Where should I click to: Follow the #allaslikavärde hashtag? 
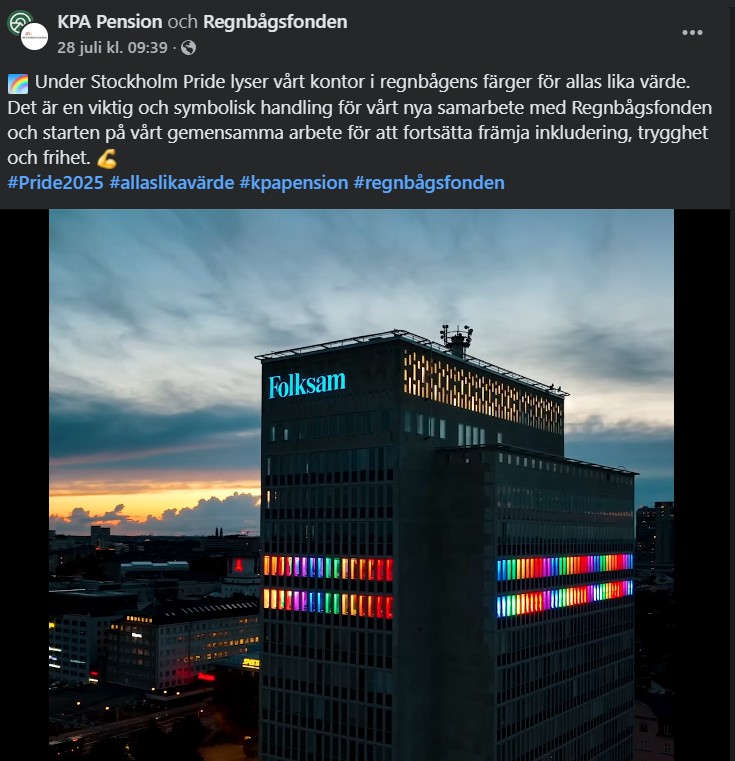[172, 183]
